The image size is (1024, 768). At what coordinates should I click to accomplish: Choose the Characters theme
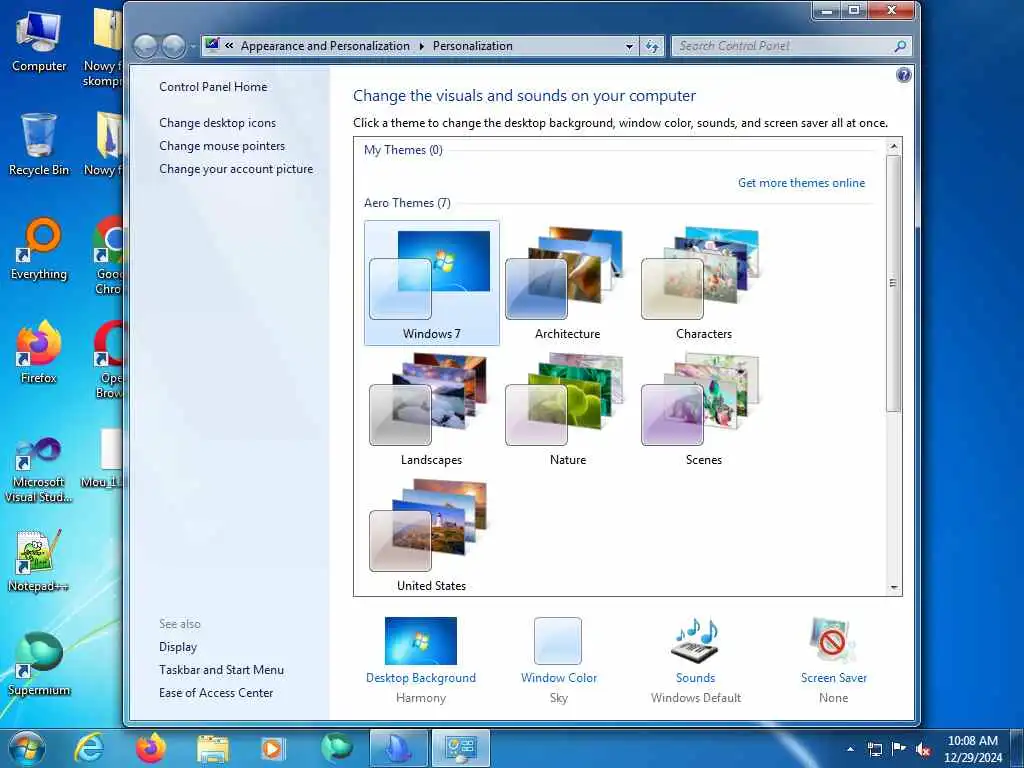pyautogui.click(x=703, y=283)
